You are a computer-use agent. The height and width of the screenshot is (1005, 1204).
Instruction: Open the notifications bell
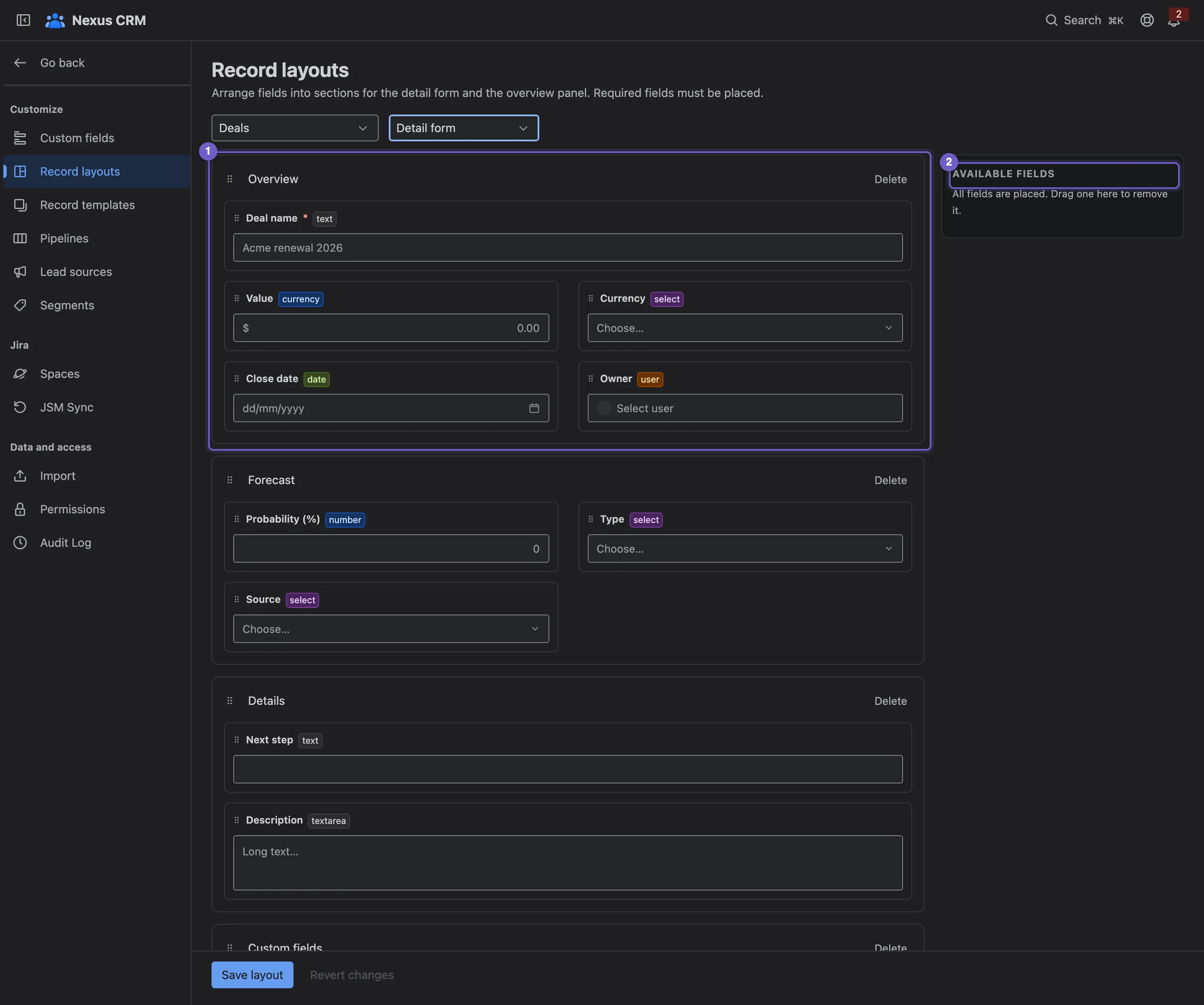1173,20
